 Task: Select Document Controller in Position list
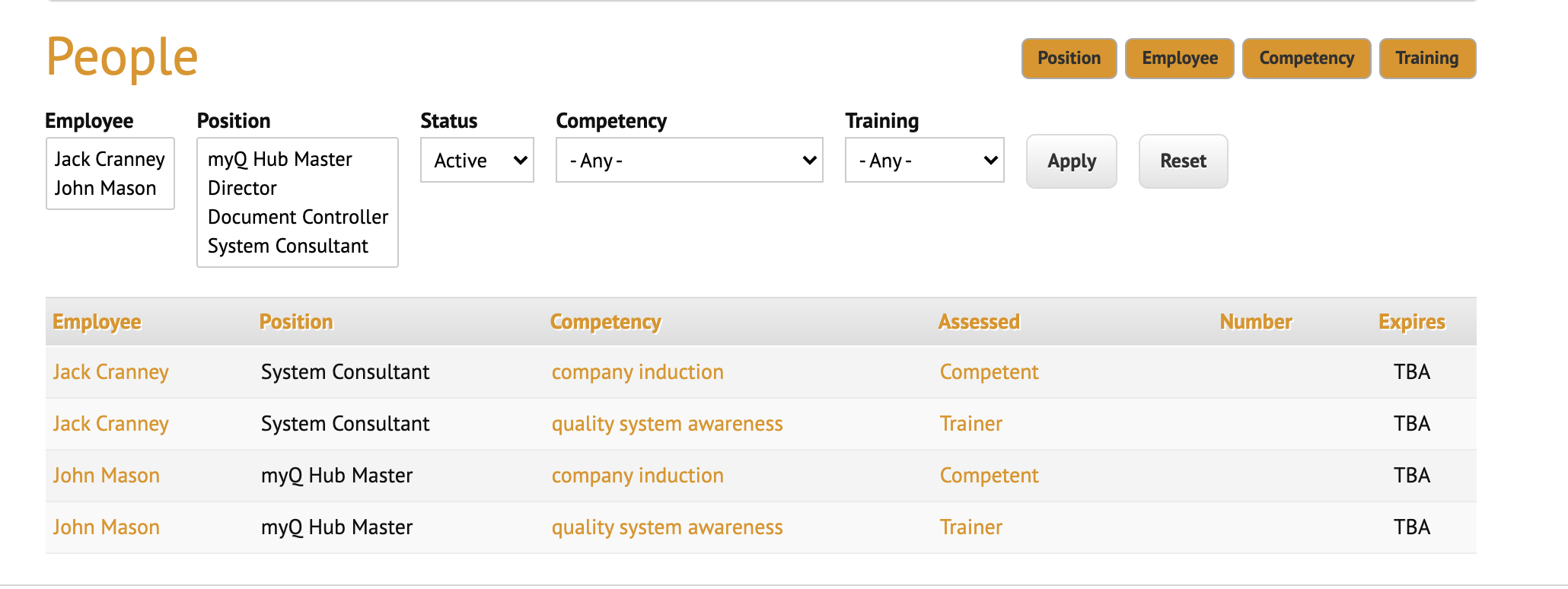[298, 217]
